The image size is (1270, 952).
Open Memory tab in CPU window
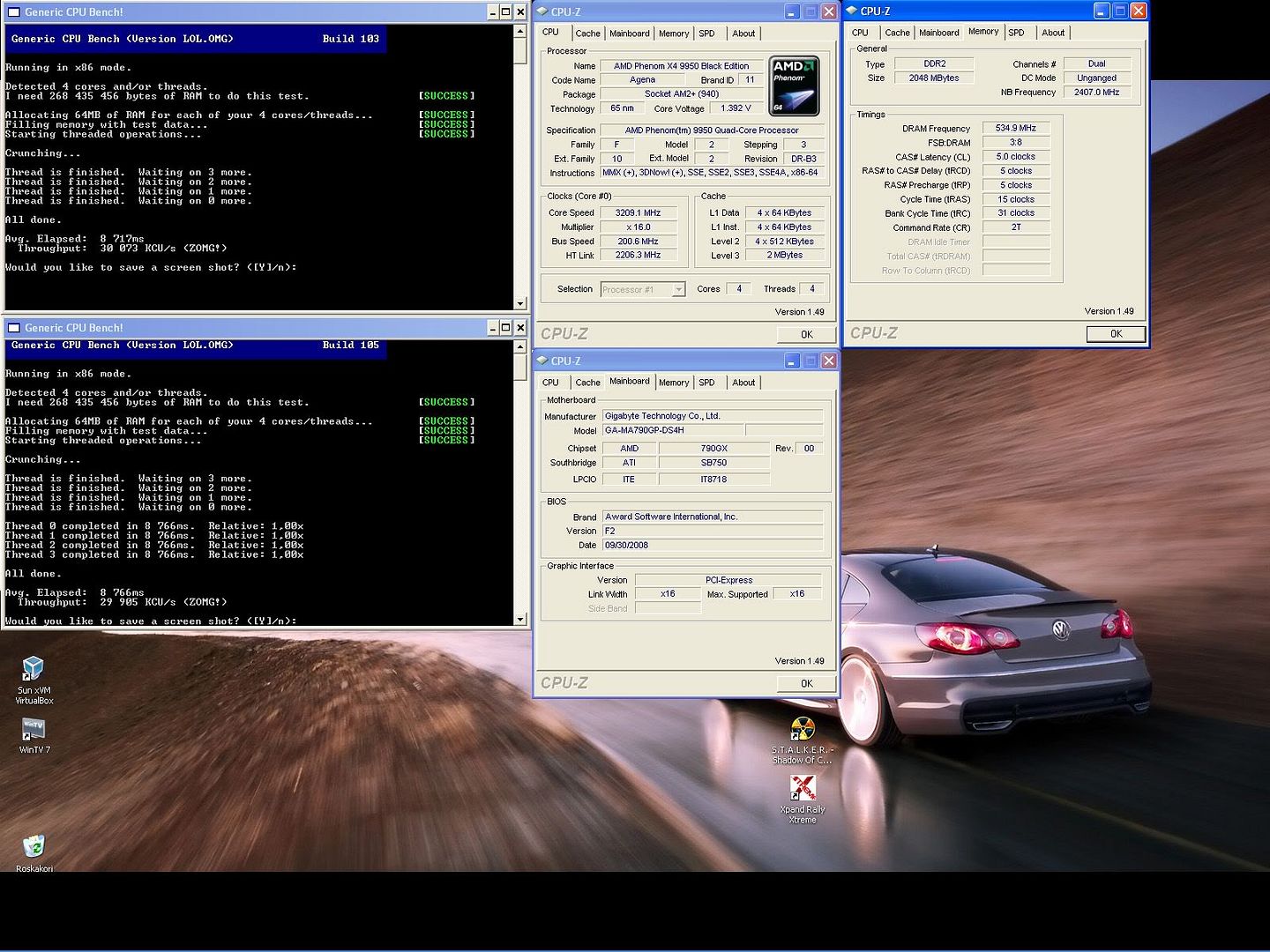tap(674, 33)
